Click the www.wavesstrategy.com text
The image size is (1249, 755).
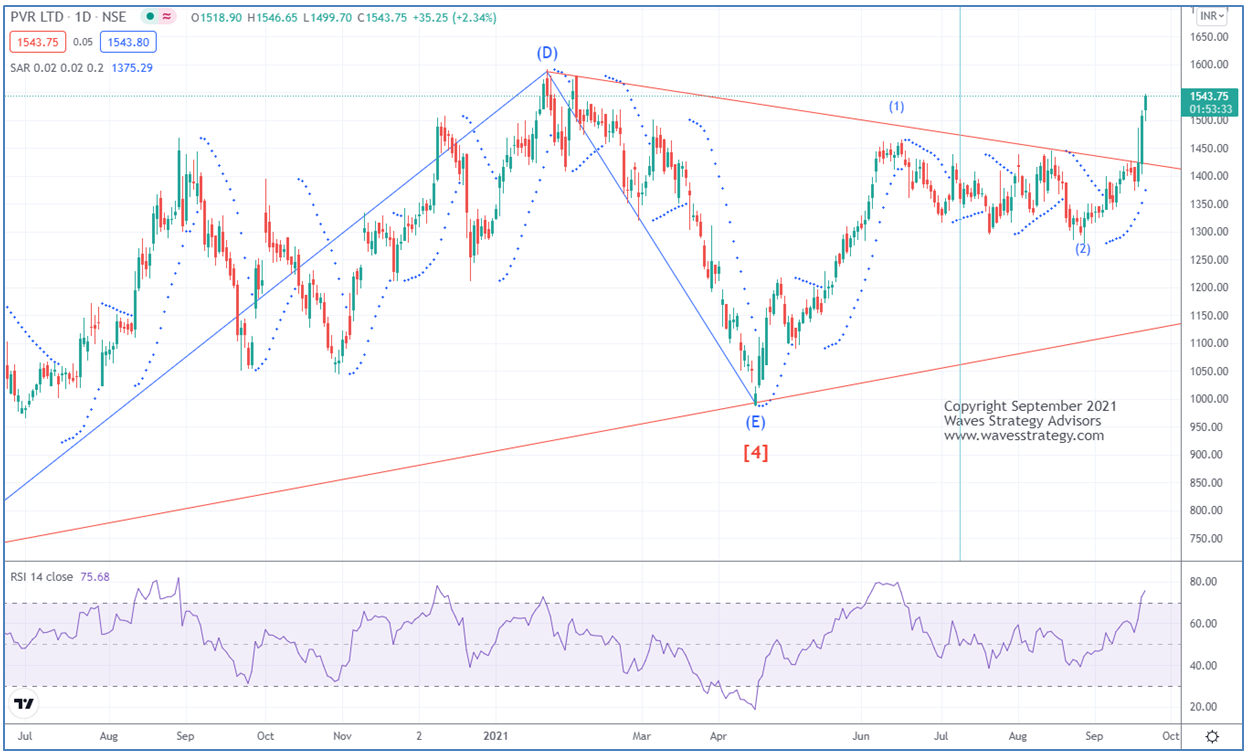click(1024, 435)
